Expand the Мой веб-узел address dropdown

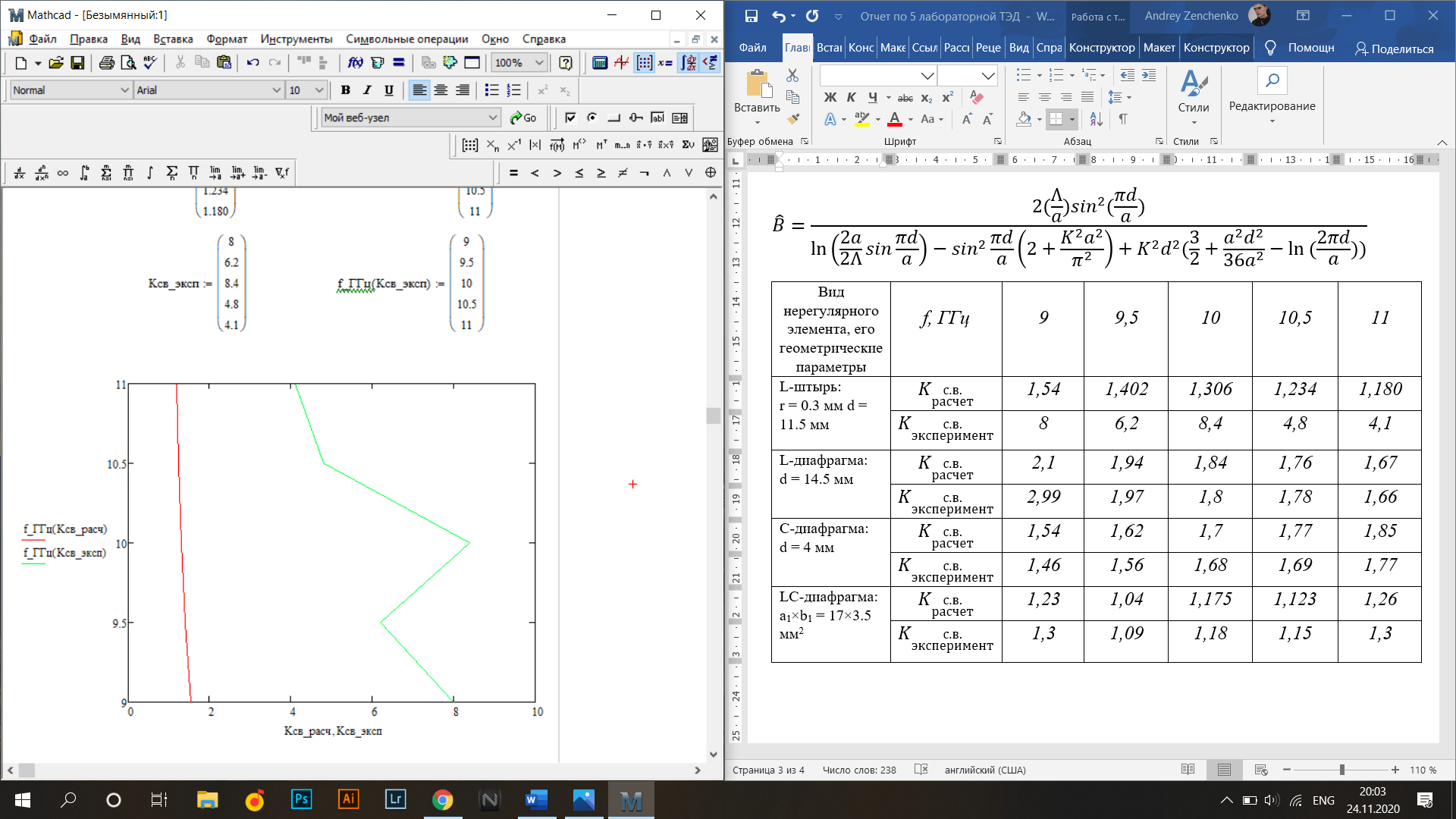[x=494, y=118]
